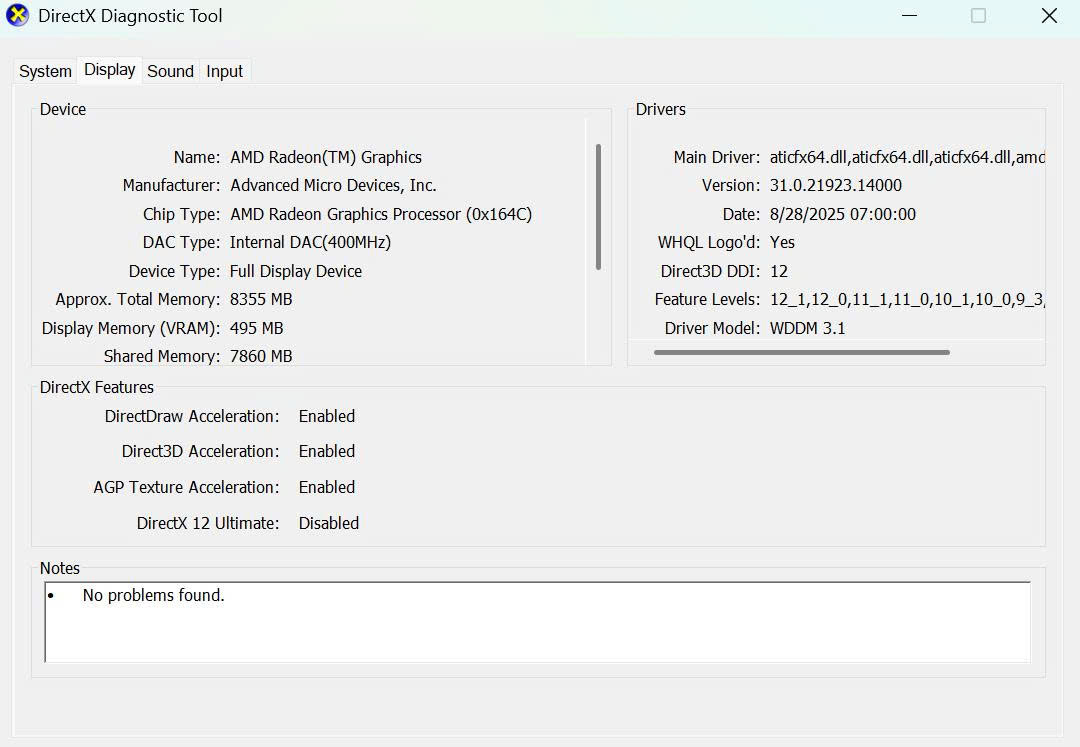Screen dimensions: 1080x747
Task: Select the Display tab
Action: click(110, 70)
